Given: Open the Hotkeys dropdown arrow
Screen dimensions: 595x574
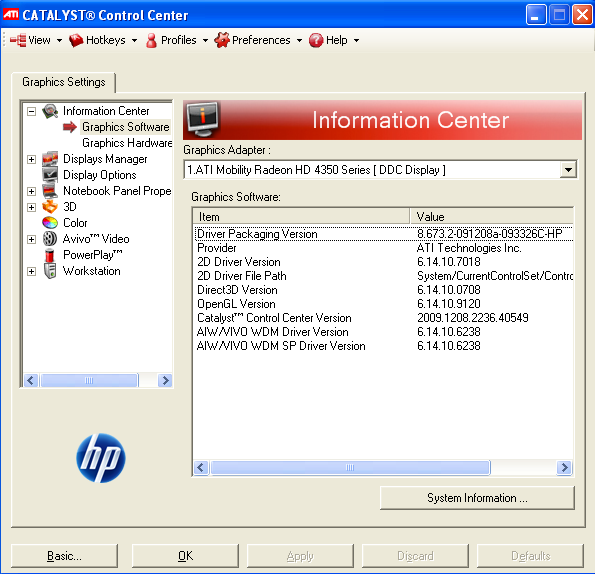Looking at the screenshot, I should 134,40.
